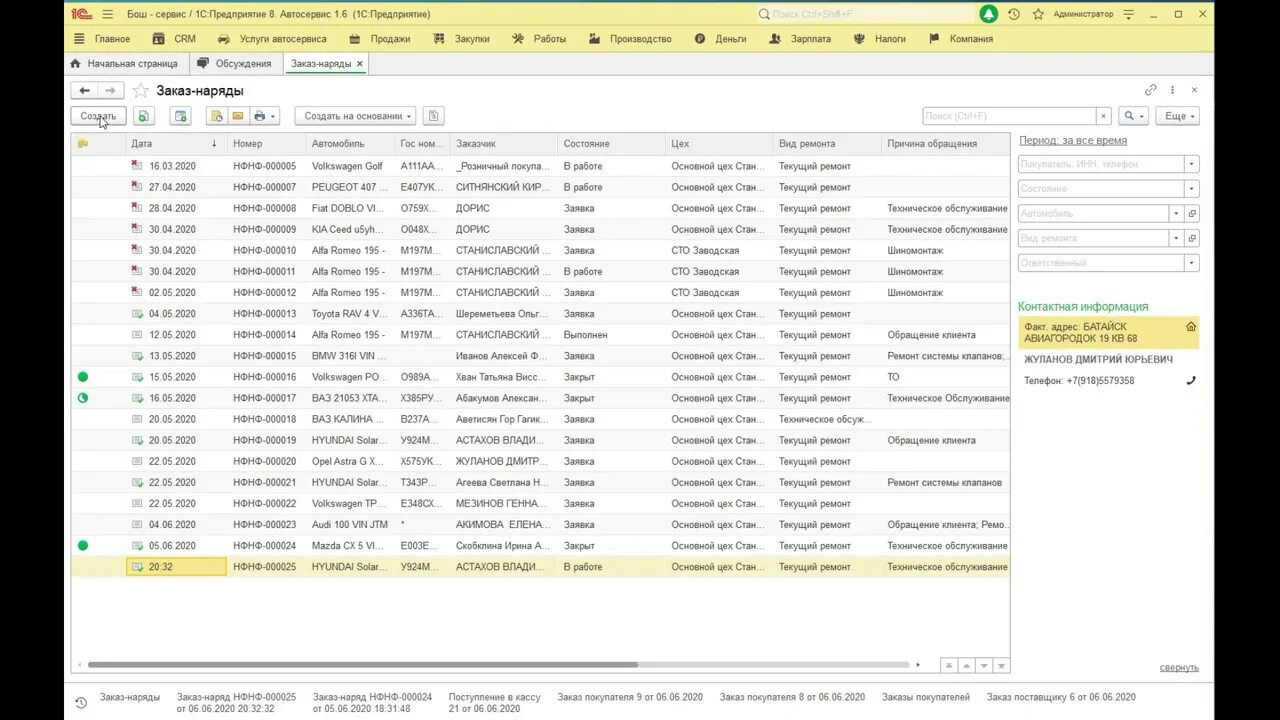Click the list search field Поиск (Ctrl+F)
Image resolution: width=1280 pixels, height=720 pixels.
(x=1009, y=116)
